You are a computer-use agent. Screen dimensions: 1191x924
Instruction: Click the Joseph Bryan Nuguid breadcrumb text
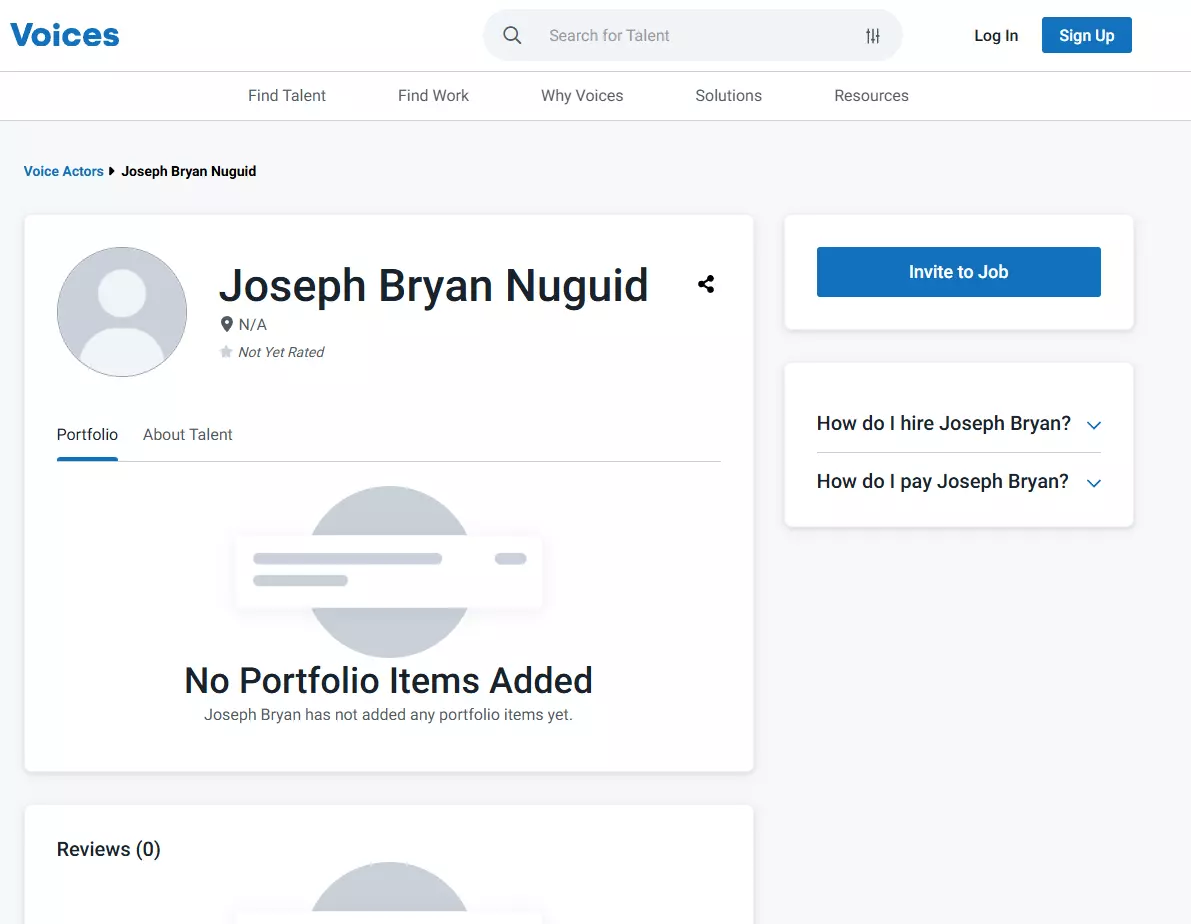[x=188, y=171]
